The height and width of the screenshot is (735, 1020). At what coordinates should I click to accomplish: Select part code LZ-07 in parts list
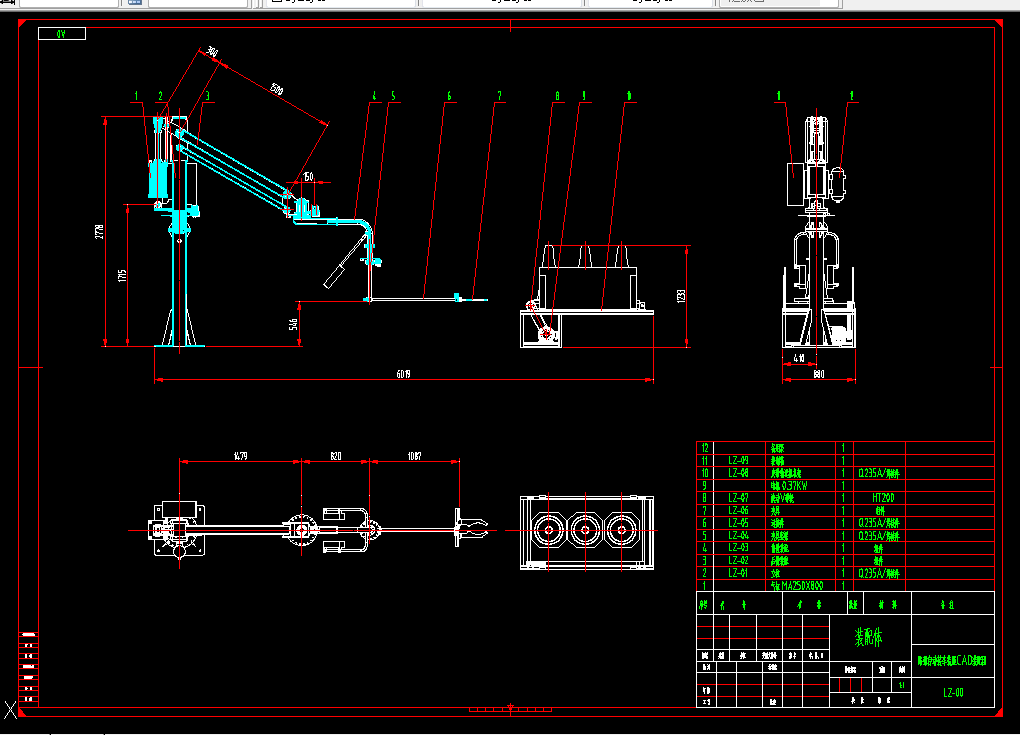[738, 498]
